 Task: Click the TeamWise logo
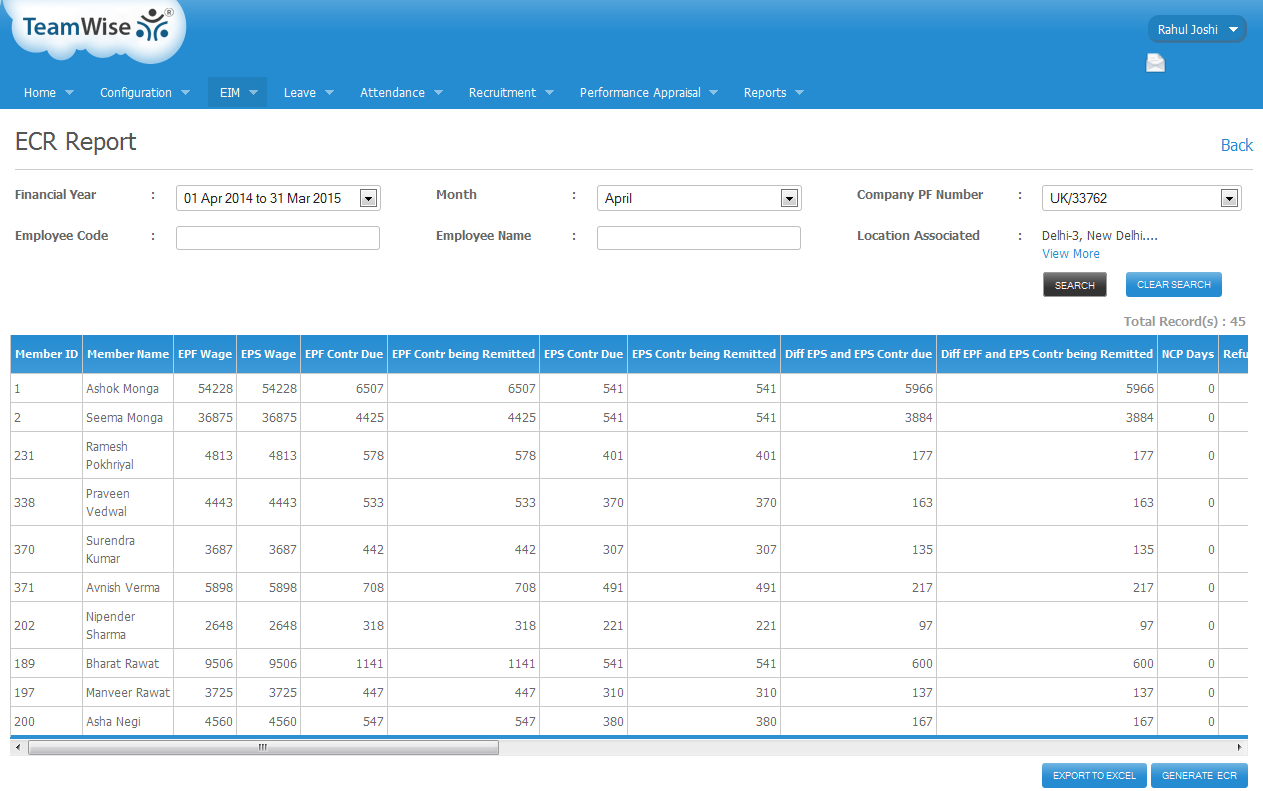coord(97,28)
